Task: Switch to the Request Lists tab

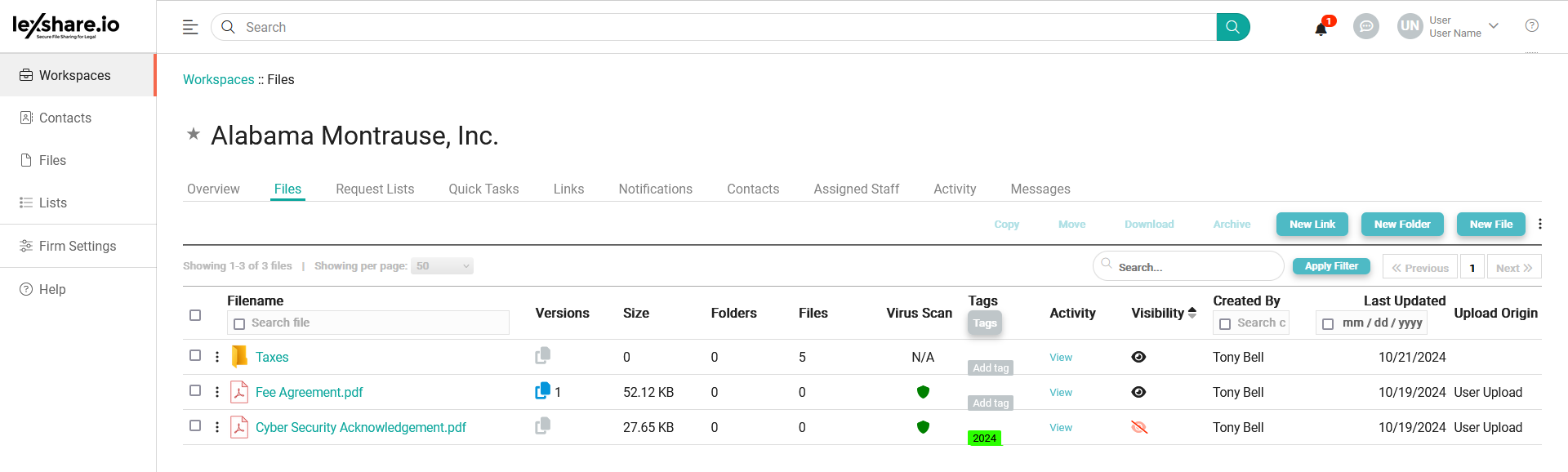Action: pyautogui.click(x=375, y=189)
